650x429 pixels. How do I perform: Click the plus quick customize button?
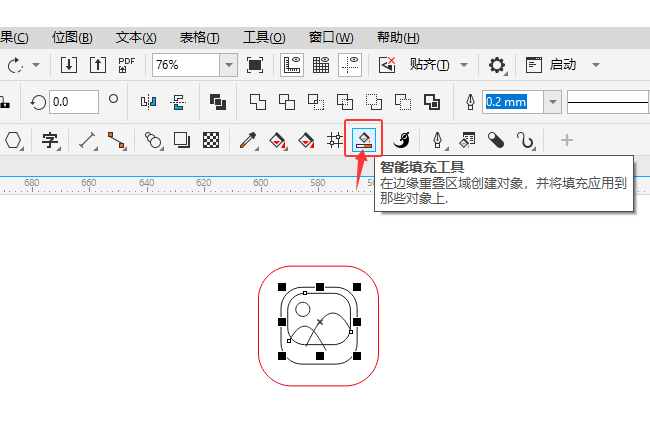click(567, 140)
